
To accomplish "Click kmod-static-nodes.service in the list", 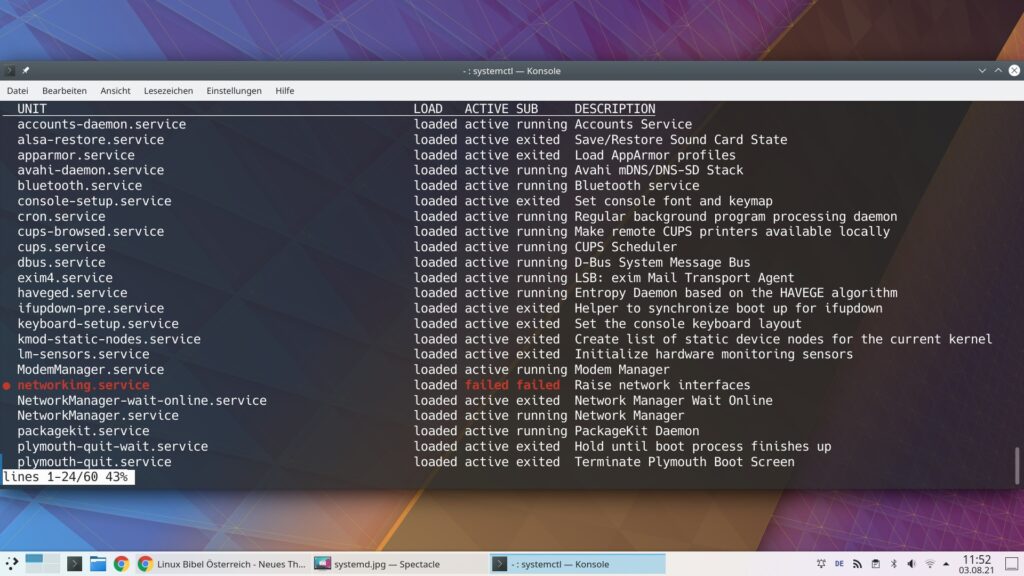I will 109,340.
